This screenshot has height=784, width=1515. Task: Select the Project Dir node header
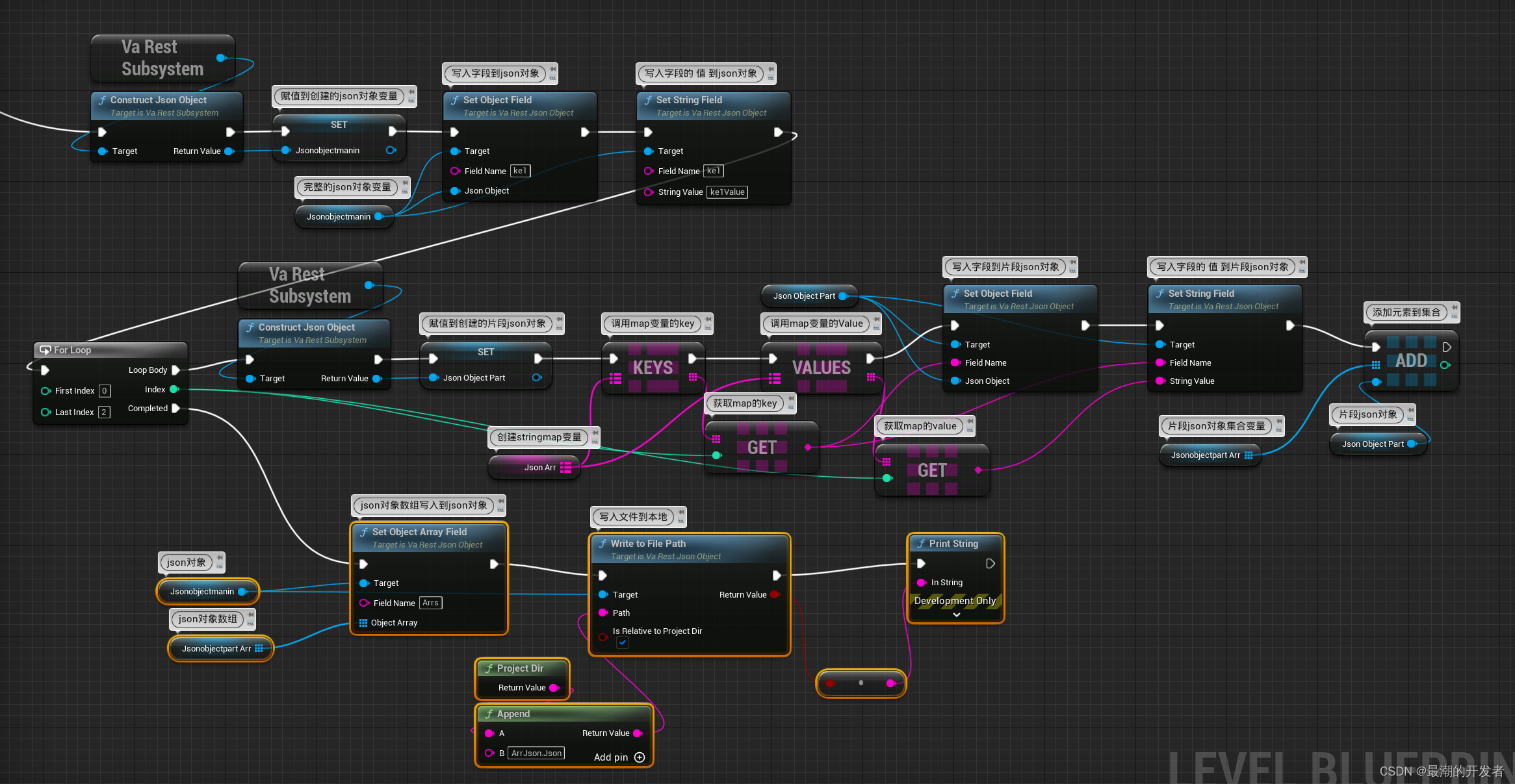coord(523,668)
